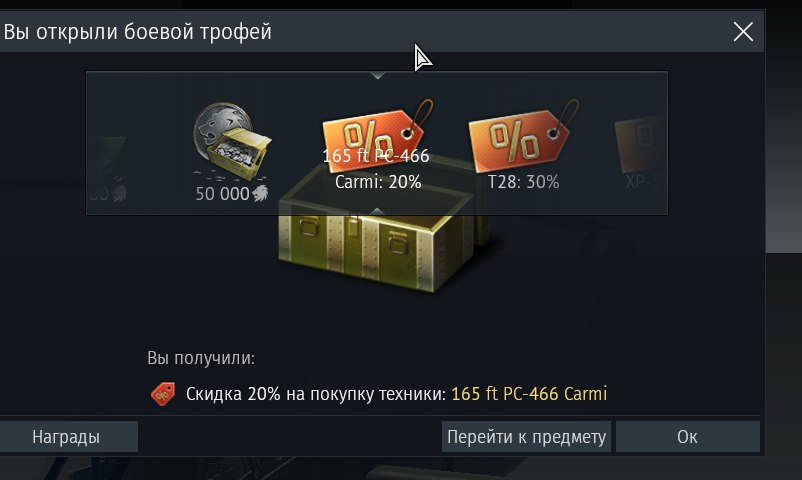Click the top roulette selection arrow marker
802x480 pixels.
pos(377,75)
